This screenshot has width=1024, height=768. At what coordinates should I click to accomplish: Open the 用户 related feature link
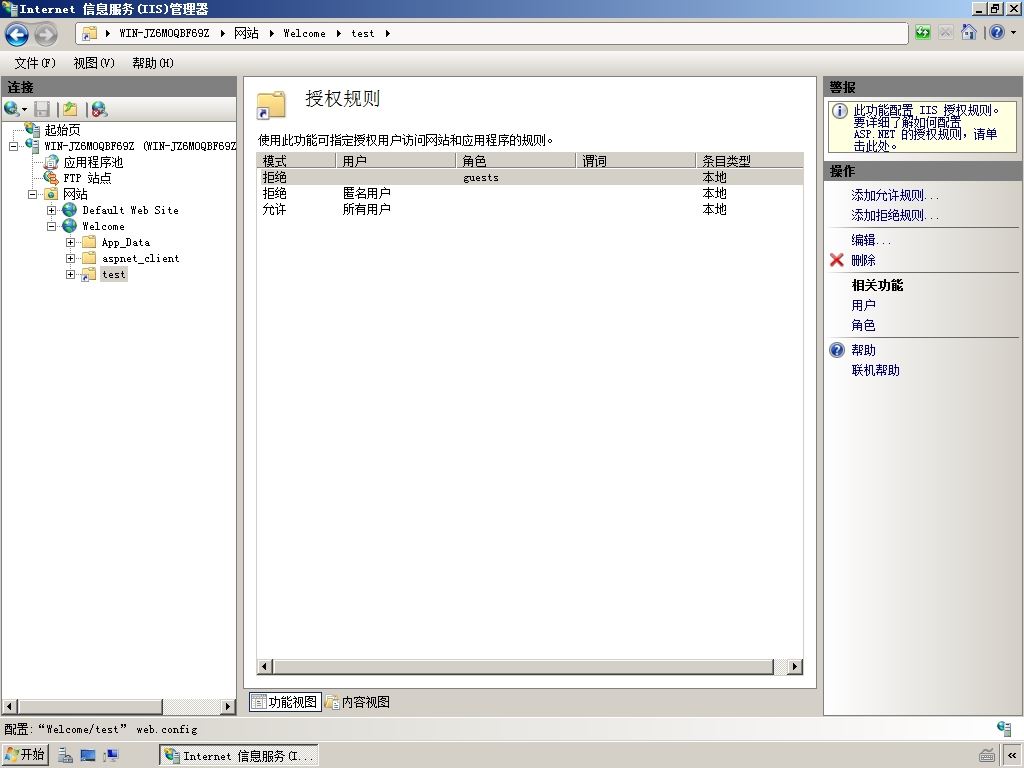[x=863, y=305]
